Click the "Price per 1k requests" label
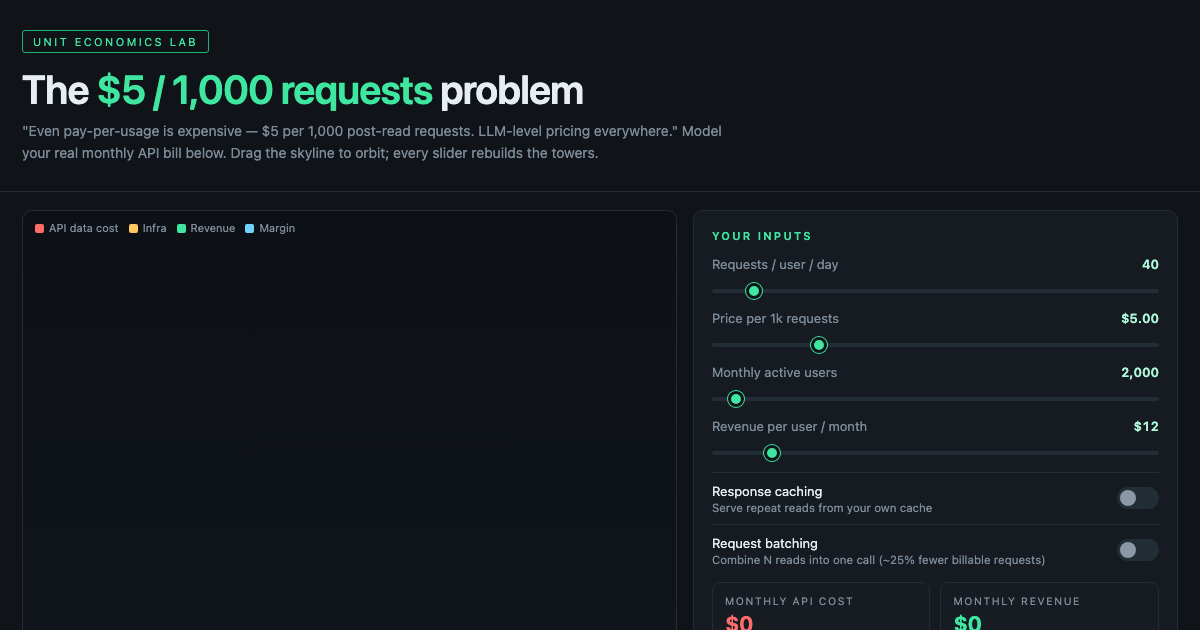Image resolution: width=1200 pixels, height=630 pixels. point(775,319)
